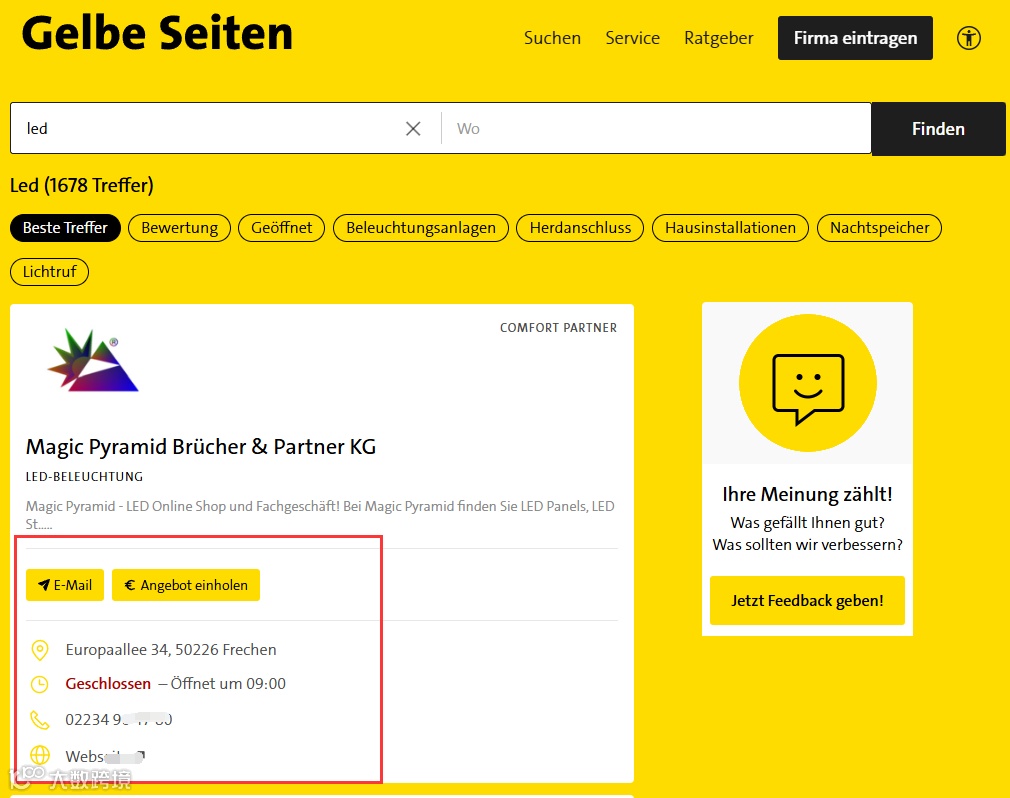1010x798 pixels.
Task: Select the Beleuchtungsanlagen filter chip
Action: tap(421, 228)
